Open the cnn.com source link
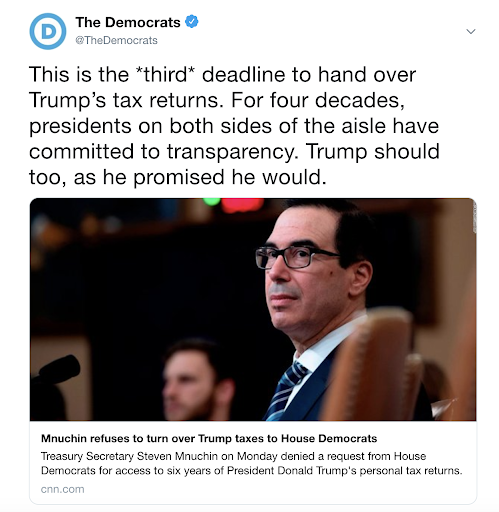 [x=62, y=489]
